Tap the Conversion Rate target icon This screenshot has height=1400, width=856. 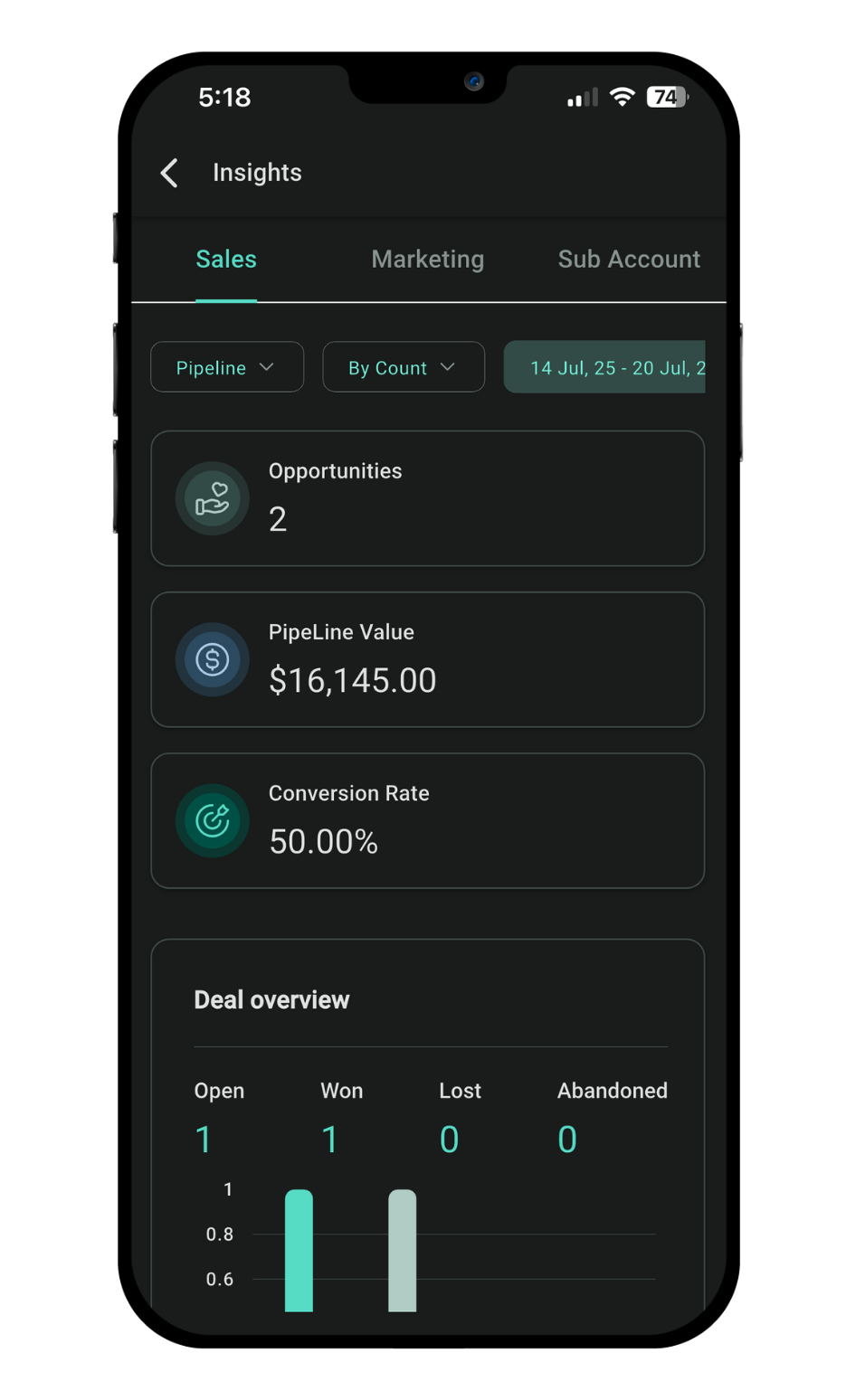212,820
